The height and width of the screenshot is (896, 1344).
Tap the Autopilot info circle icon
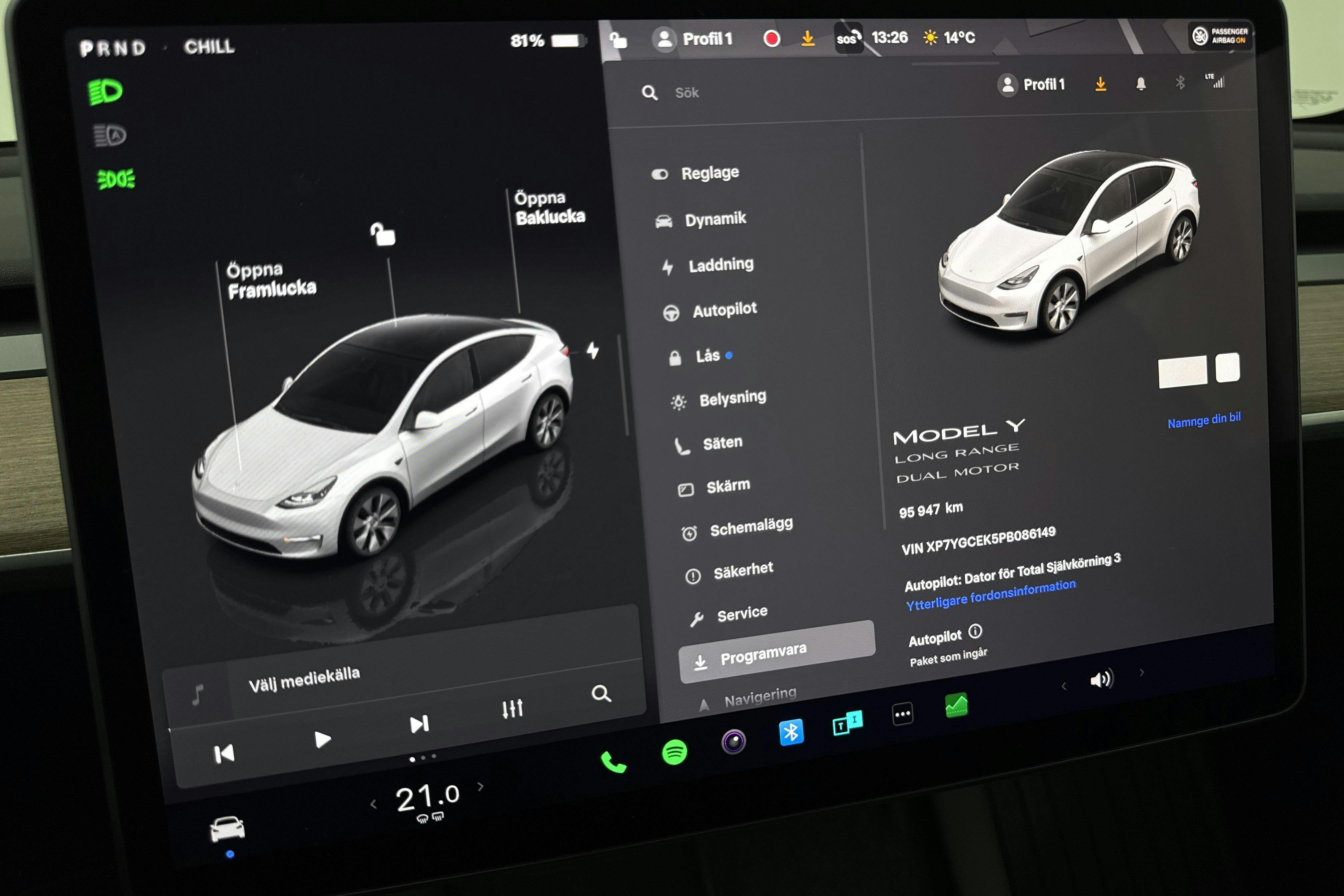click(975, 631)
